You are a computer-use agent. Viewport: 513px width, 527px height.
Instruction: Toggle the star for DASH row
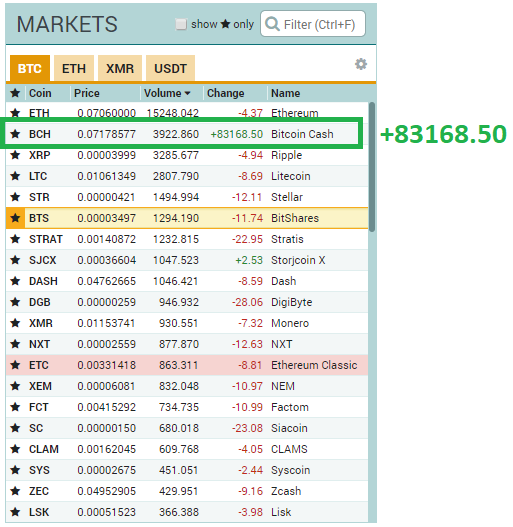(15, 281)
